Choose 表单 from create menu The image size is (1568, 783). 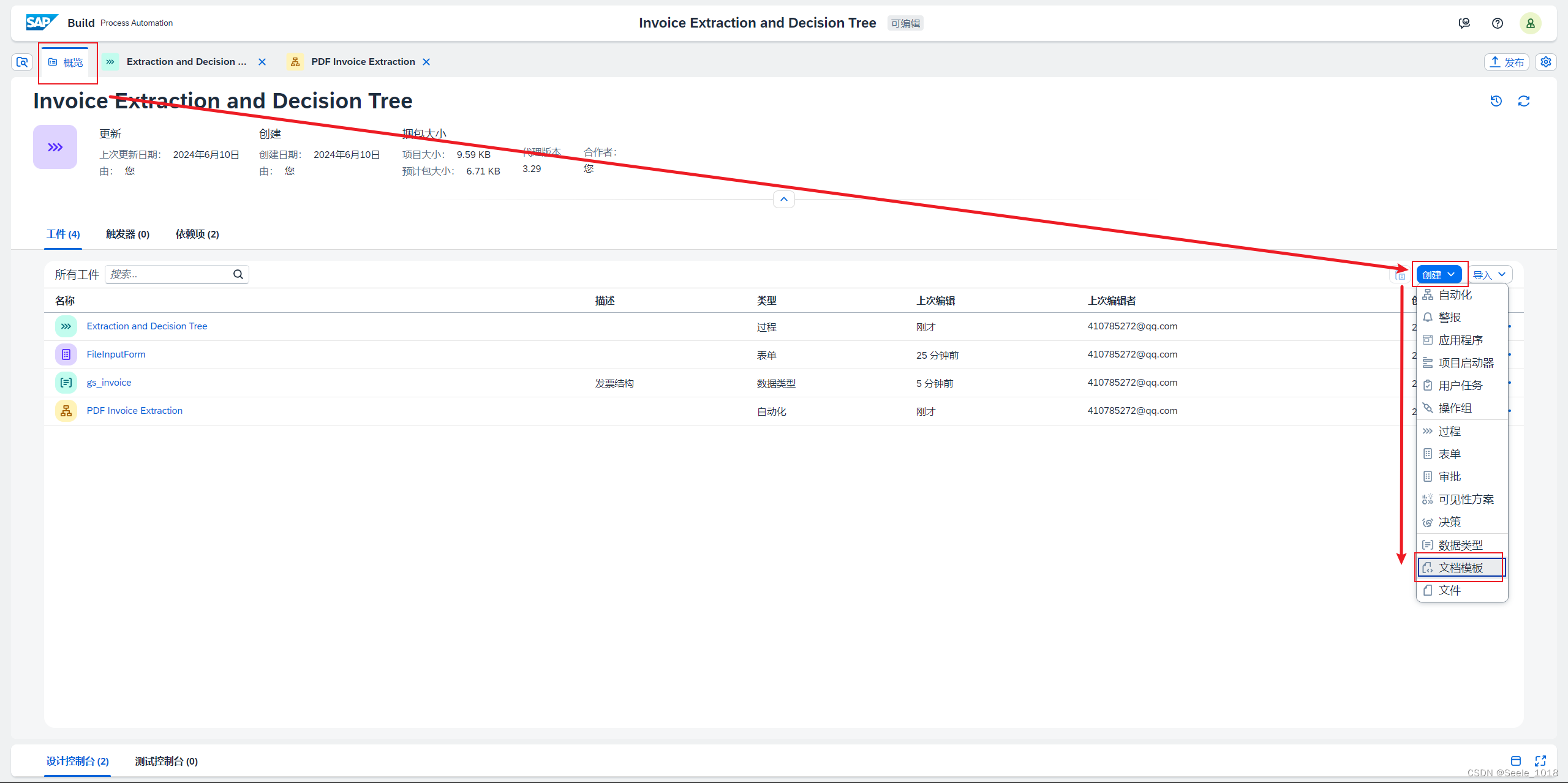[1463, 454]
